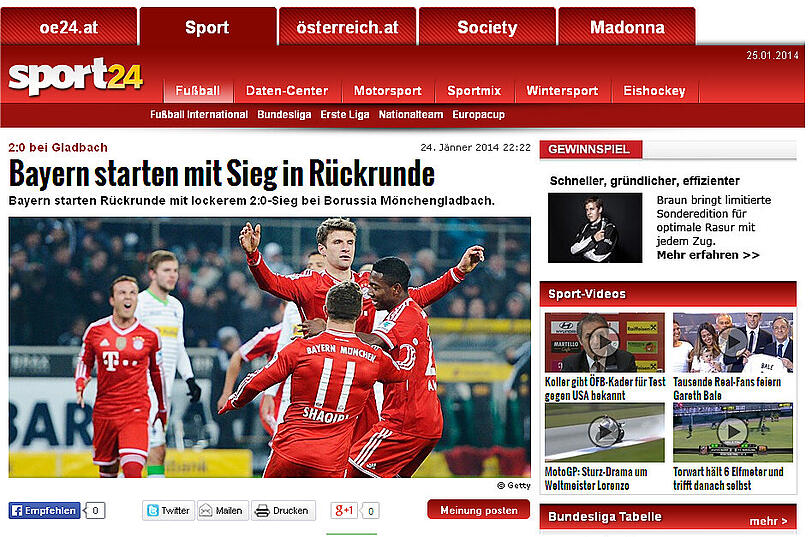Viewport: 812px width, 537px height.
Task: Click the Google +1 button
Action: (x=344, y=511)
